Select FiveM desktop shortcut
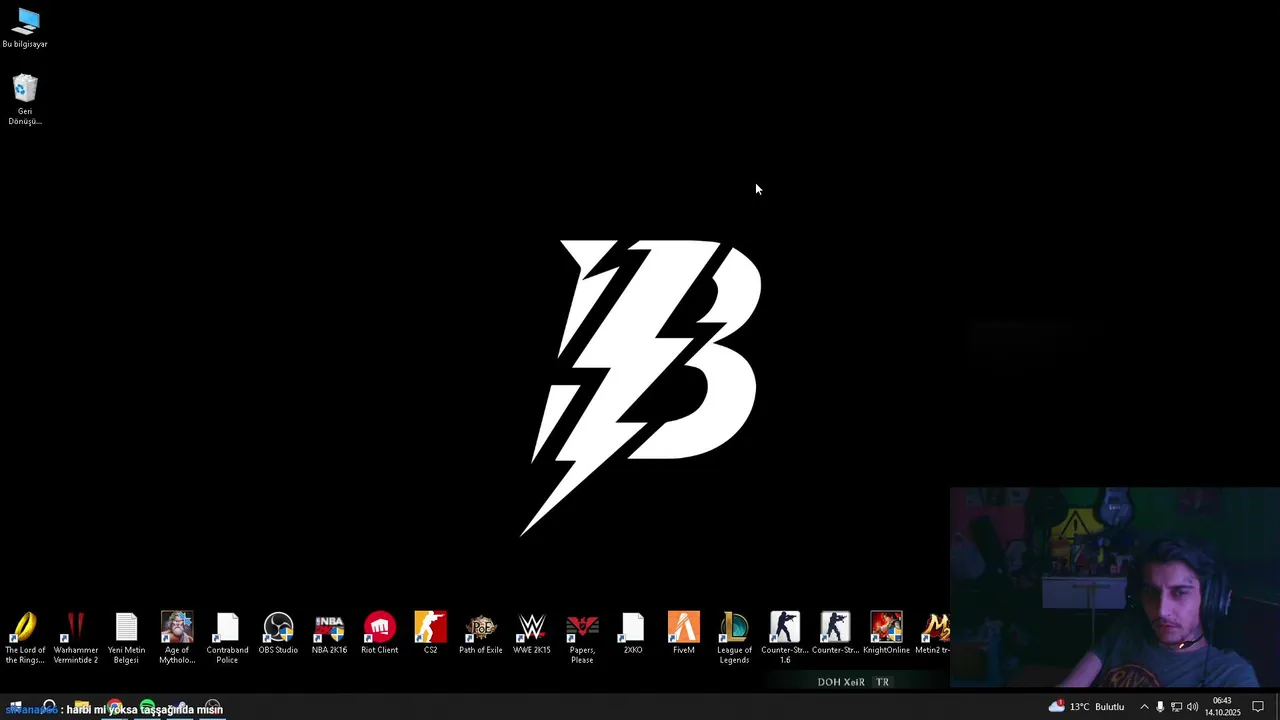1280x720 pixels. pyautogui.click(x=684, y=634)
